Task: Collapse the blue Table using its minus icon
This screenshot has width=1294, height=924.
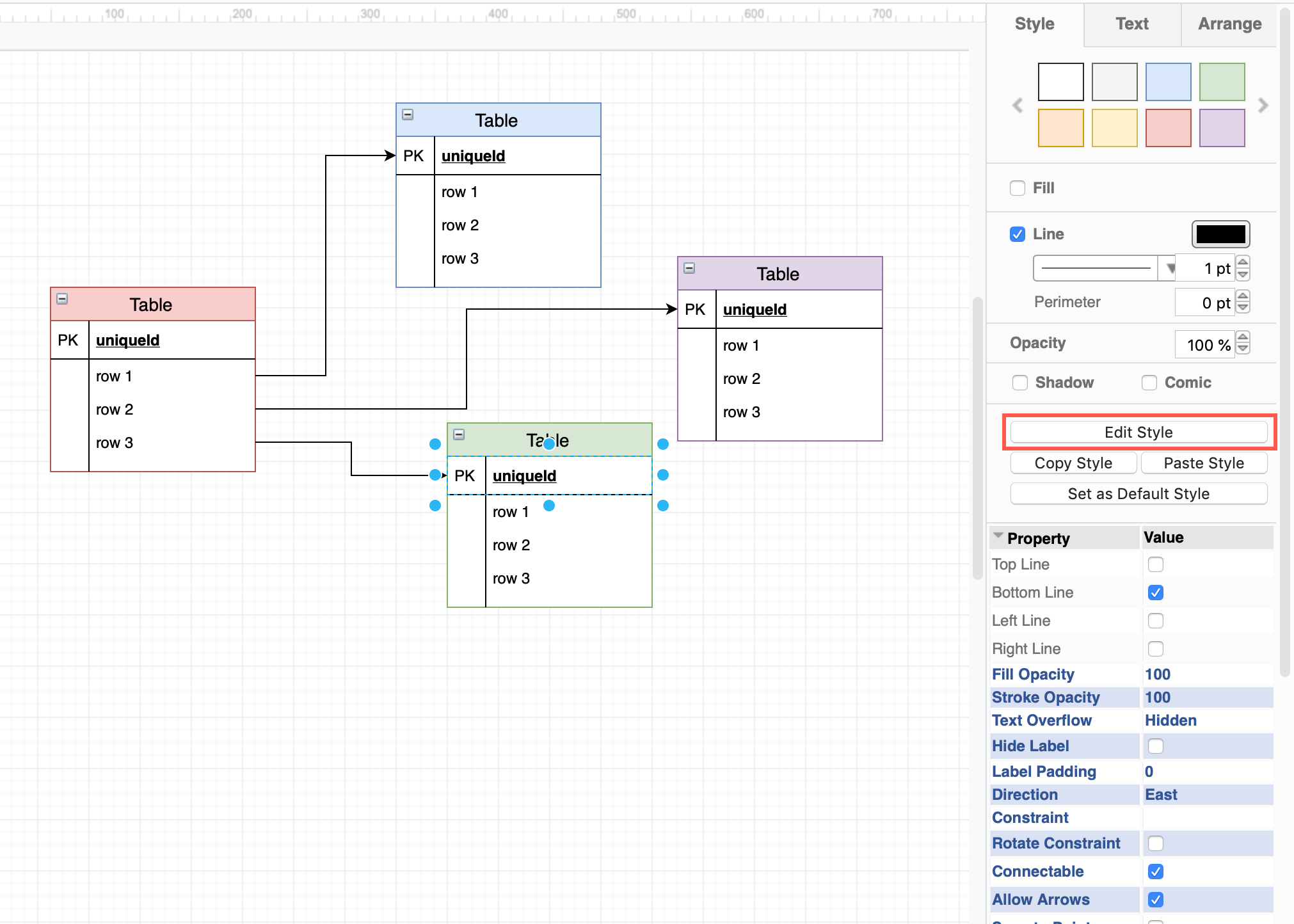Action: [x=408, y=115]
